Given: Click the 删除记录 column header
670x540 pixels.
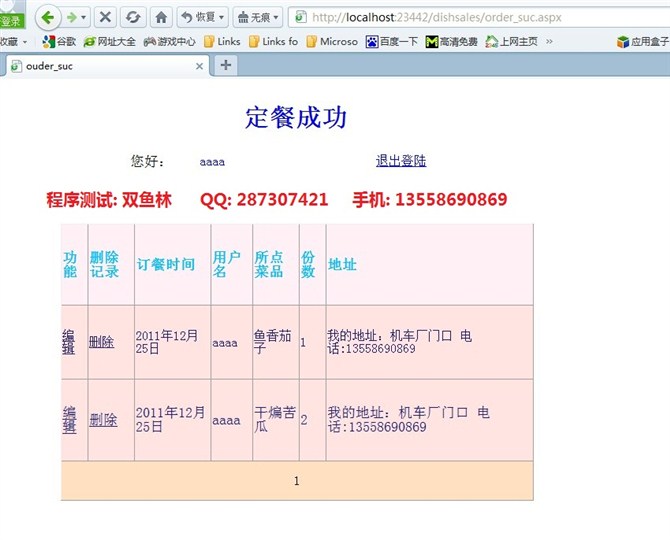Looking at the screenshot, I should click(x=104, y=264).
